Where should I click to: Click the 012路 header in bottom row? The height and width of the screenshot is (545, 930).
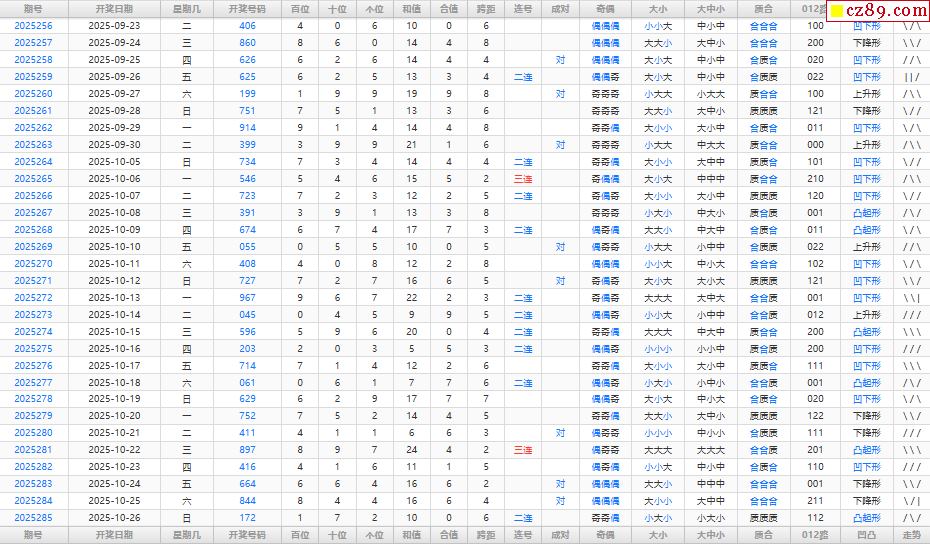(815, 536)
